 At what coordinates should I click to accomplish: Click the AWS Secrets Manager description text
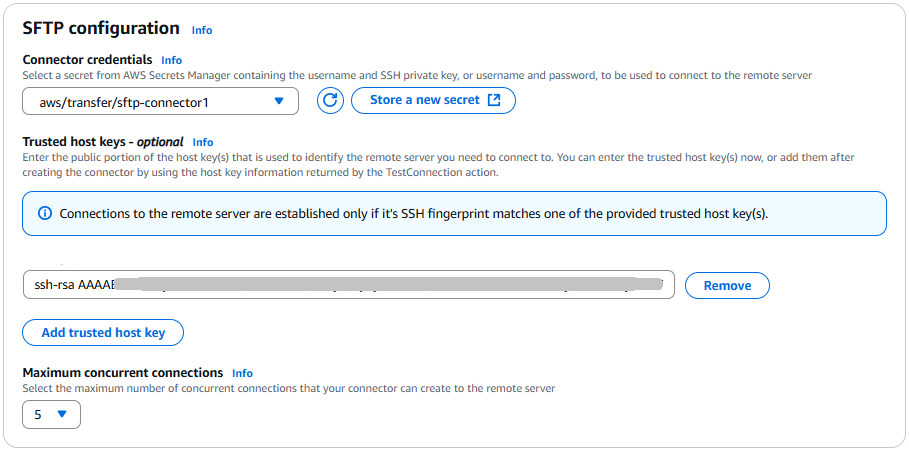coord(416,75)
